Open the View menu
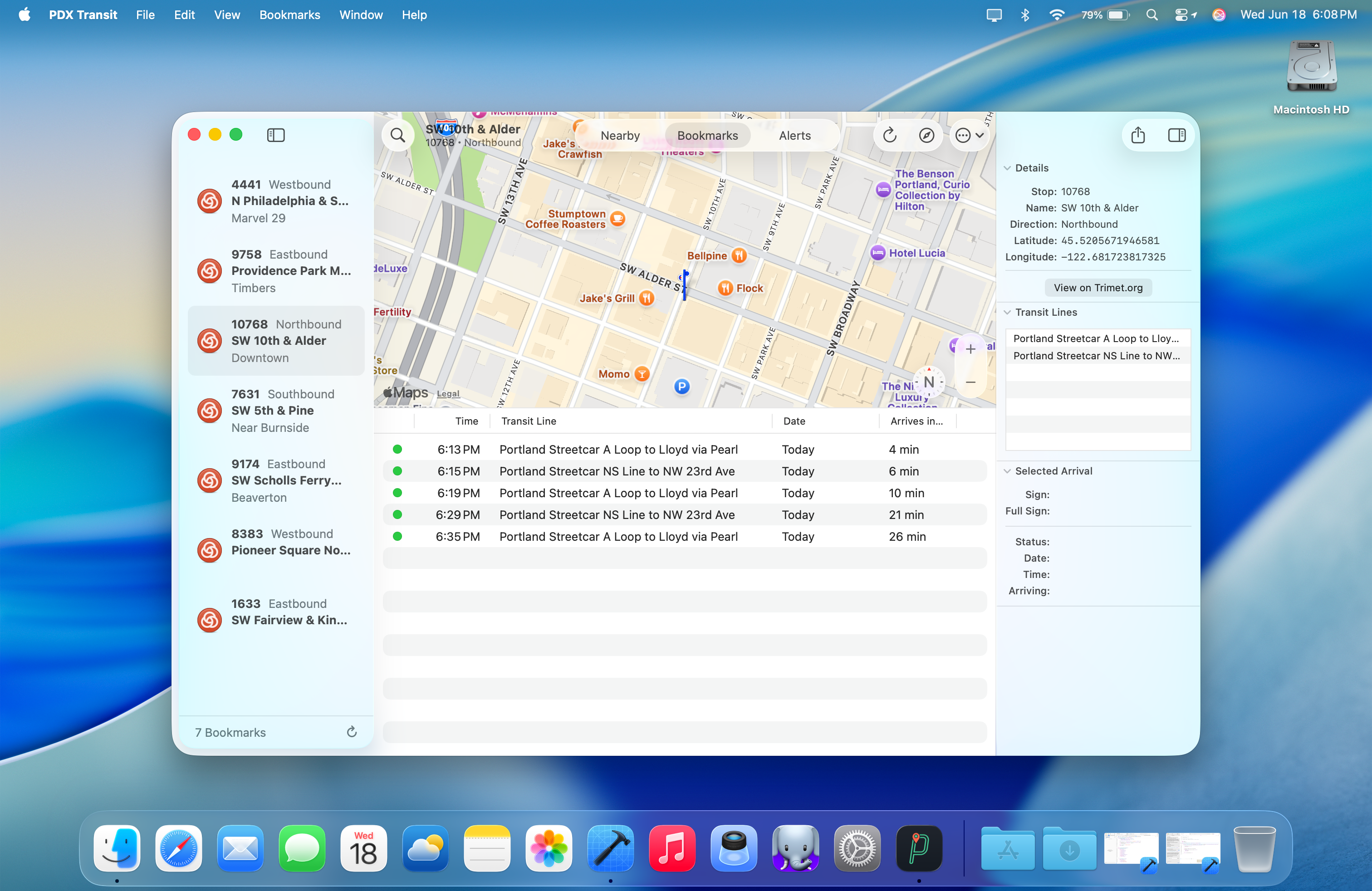Image resolution: width=1372 pixels, height=891 pixels. pyautogui.click(x=226, y=15)
